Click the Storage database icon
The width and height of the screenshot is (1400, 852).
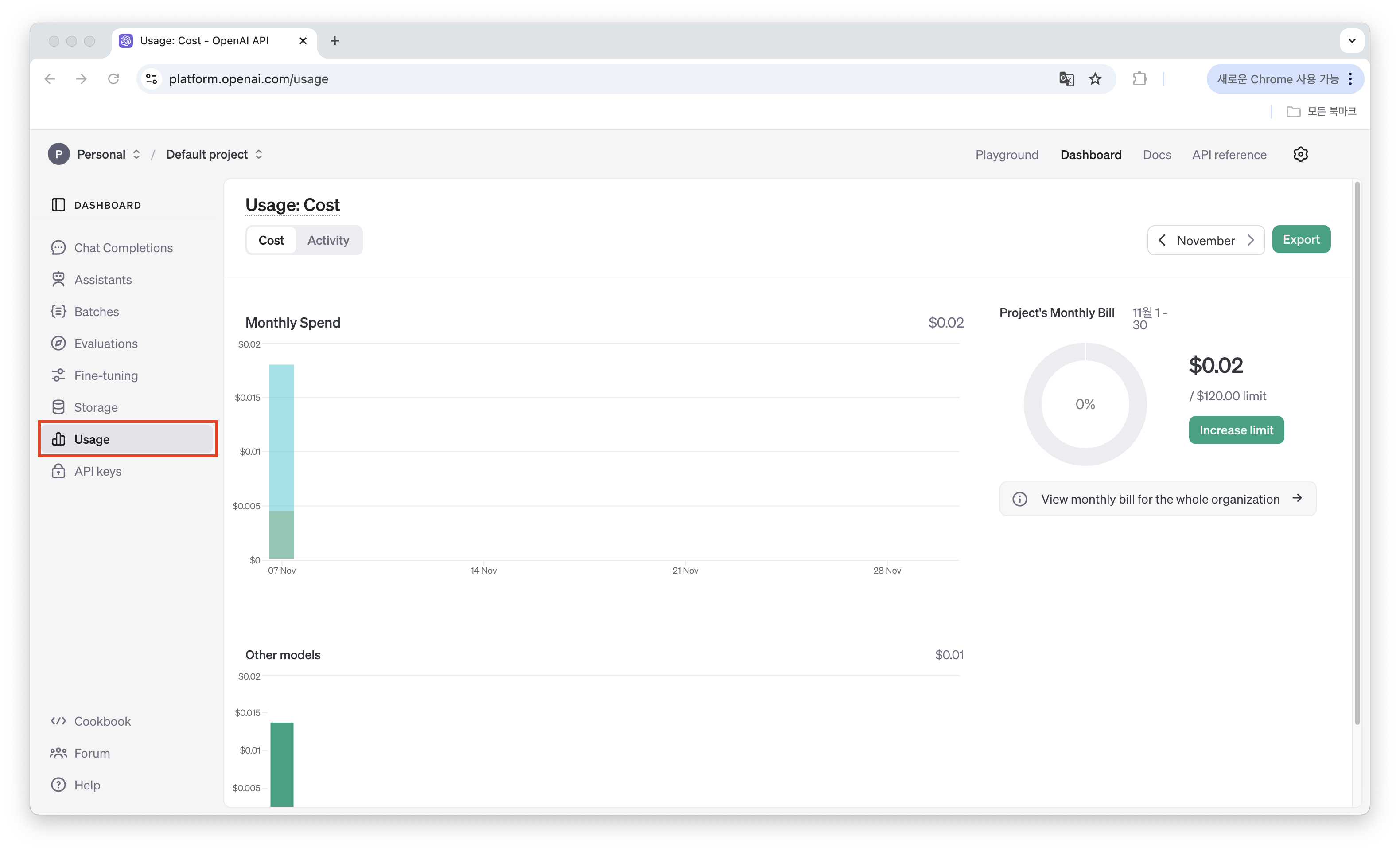(58, 407)
